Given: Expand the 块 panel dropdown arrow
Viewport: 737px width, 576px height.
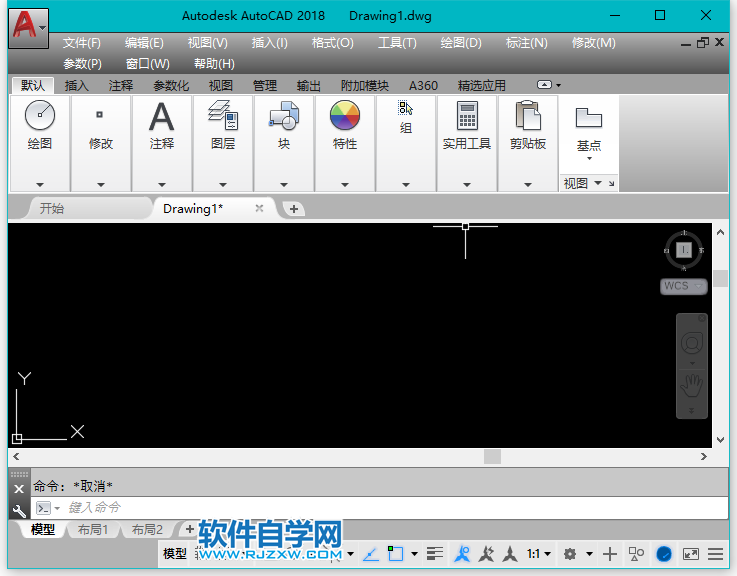Looking at the screenshot, I should point(284,185).
